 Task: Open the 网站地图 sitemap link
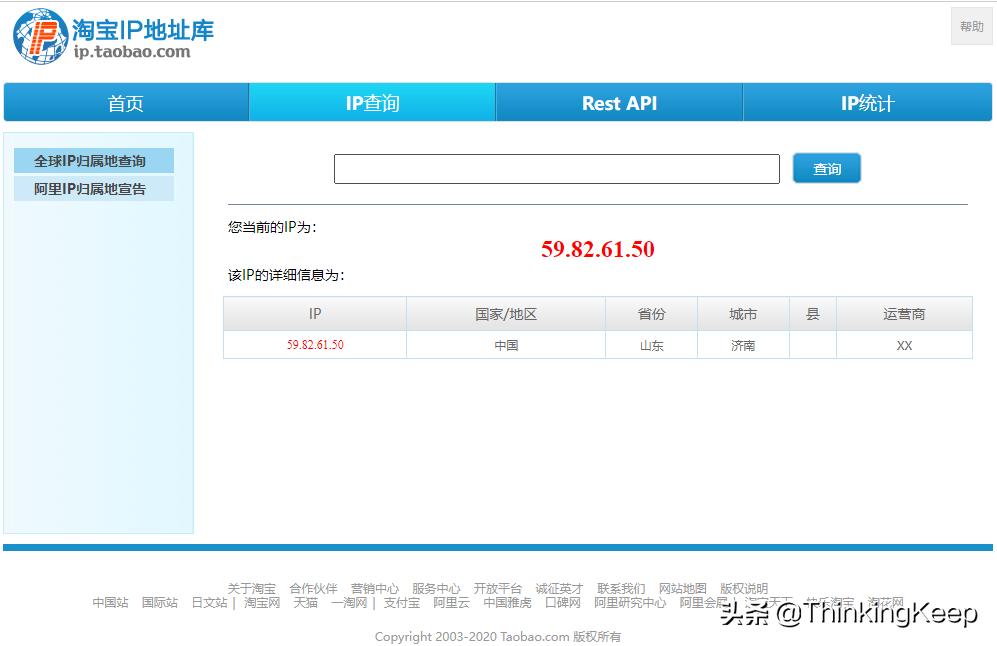pos(683,588)
